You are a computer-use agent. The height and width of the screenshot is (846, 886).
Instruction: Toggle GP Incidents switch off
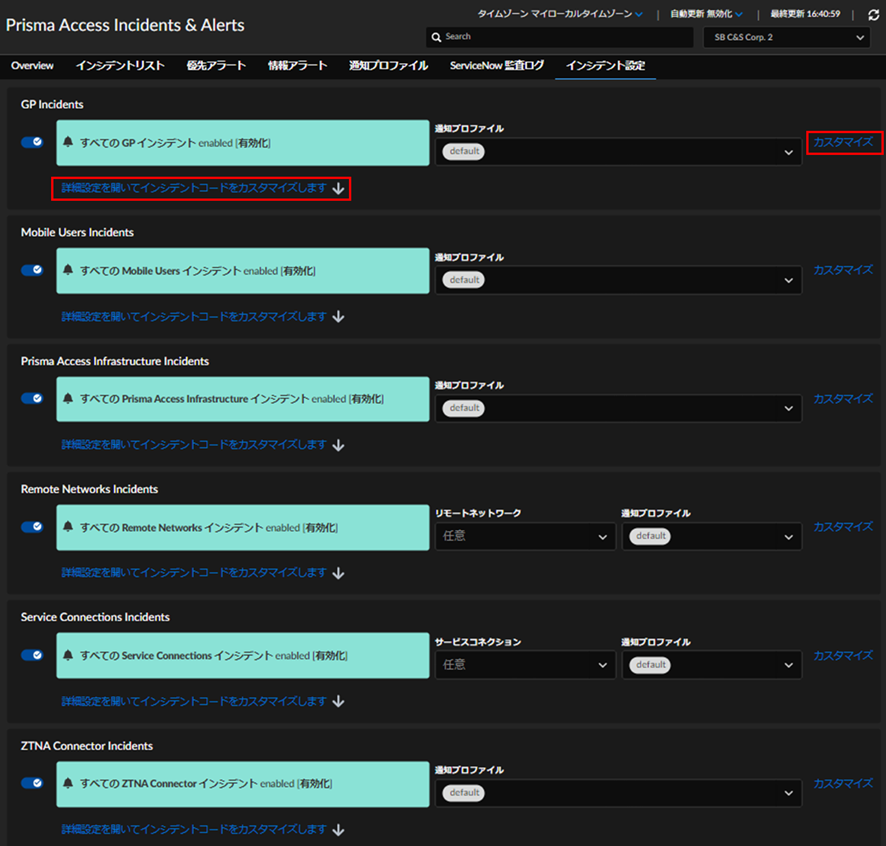click(x=32, y=142)
